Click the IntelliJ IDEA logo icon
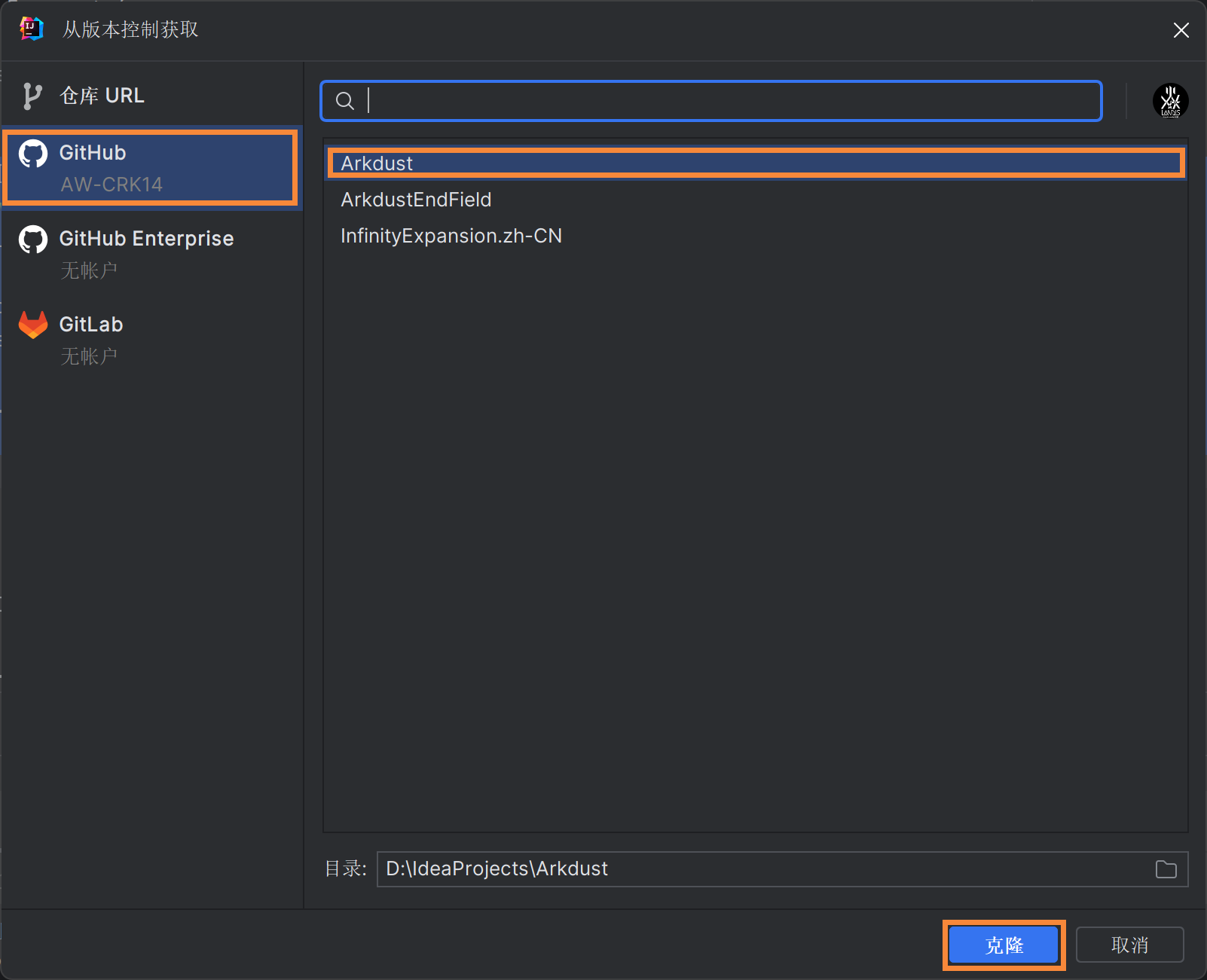 point(31,29)
